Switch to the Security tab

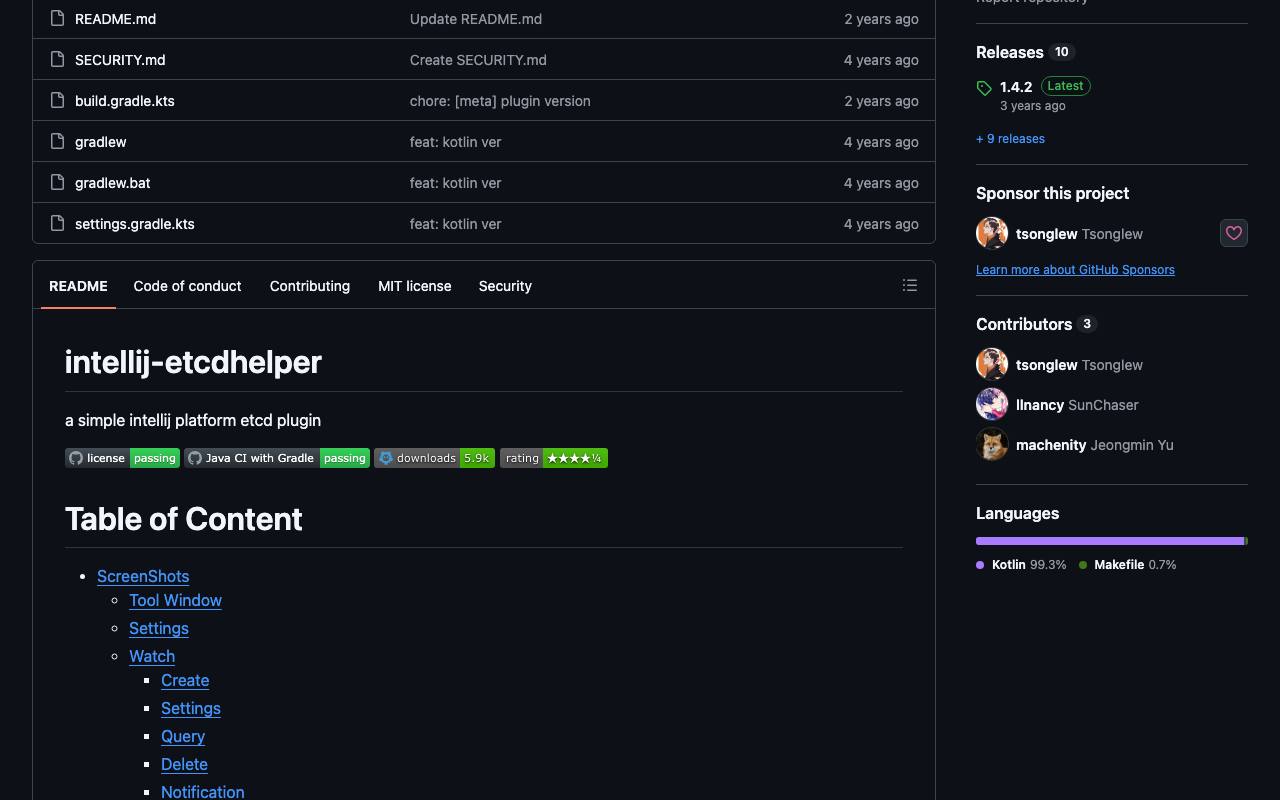505,286
